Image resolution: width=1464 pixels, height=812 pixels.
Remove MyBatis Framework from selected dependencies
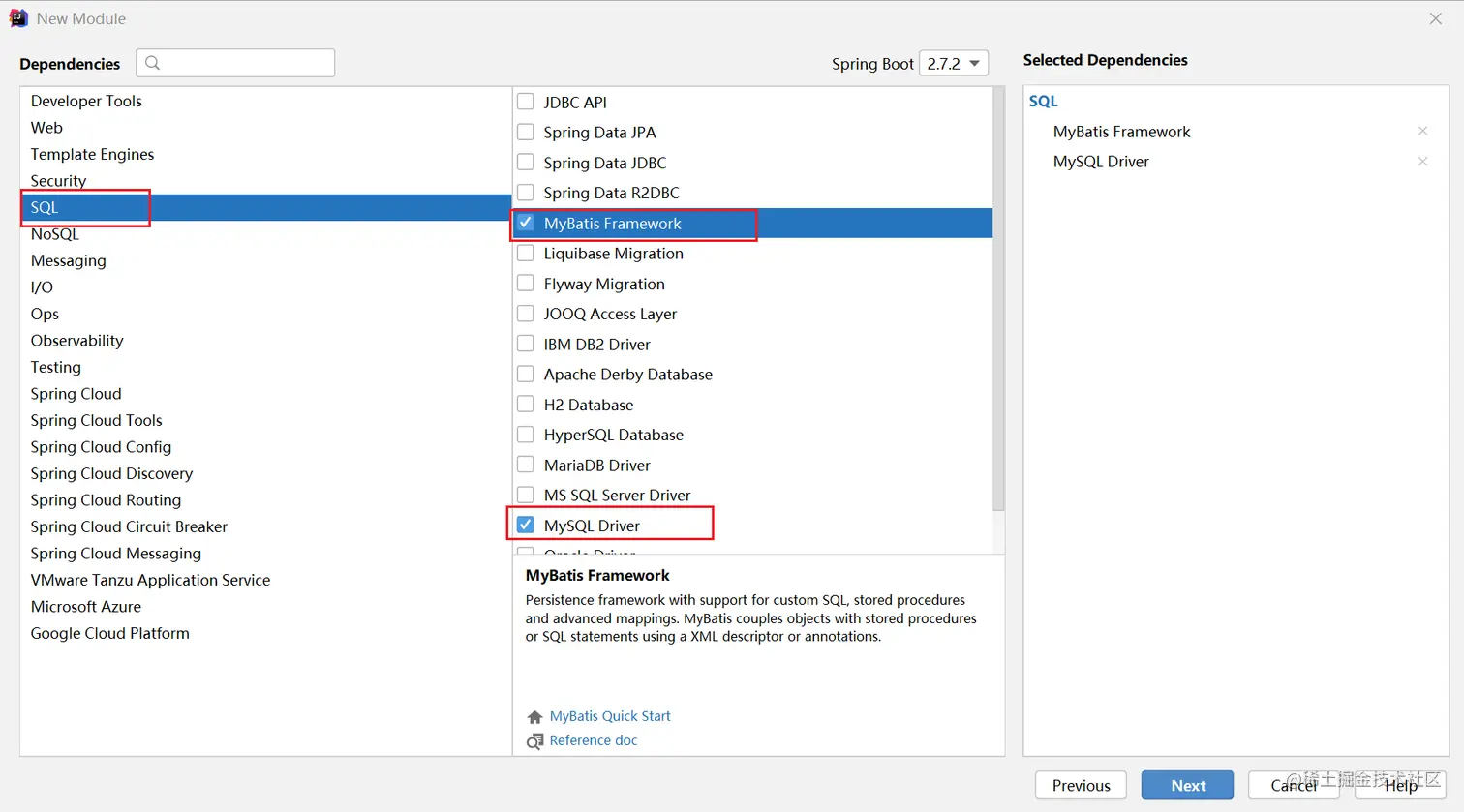tap(1422, 131)
